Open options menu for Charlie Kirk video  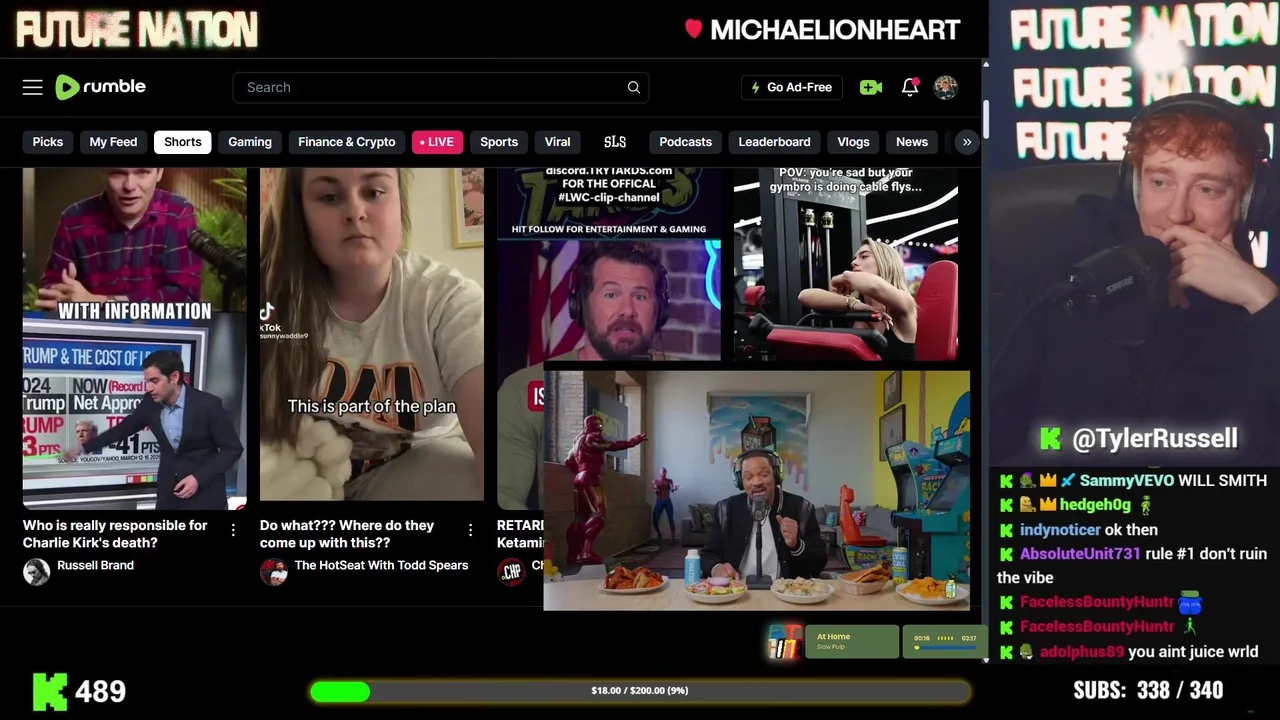point(233,530)
